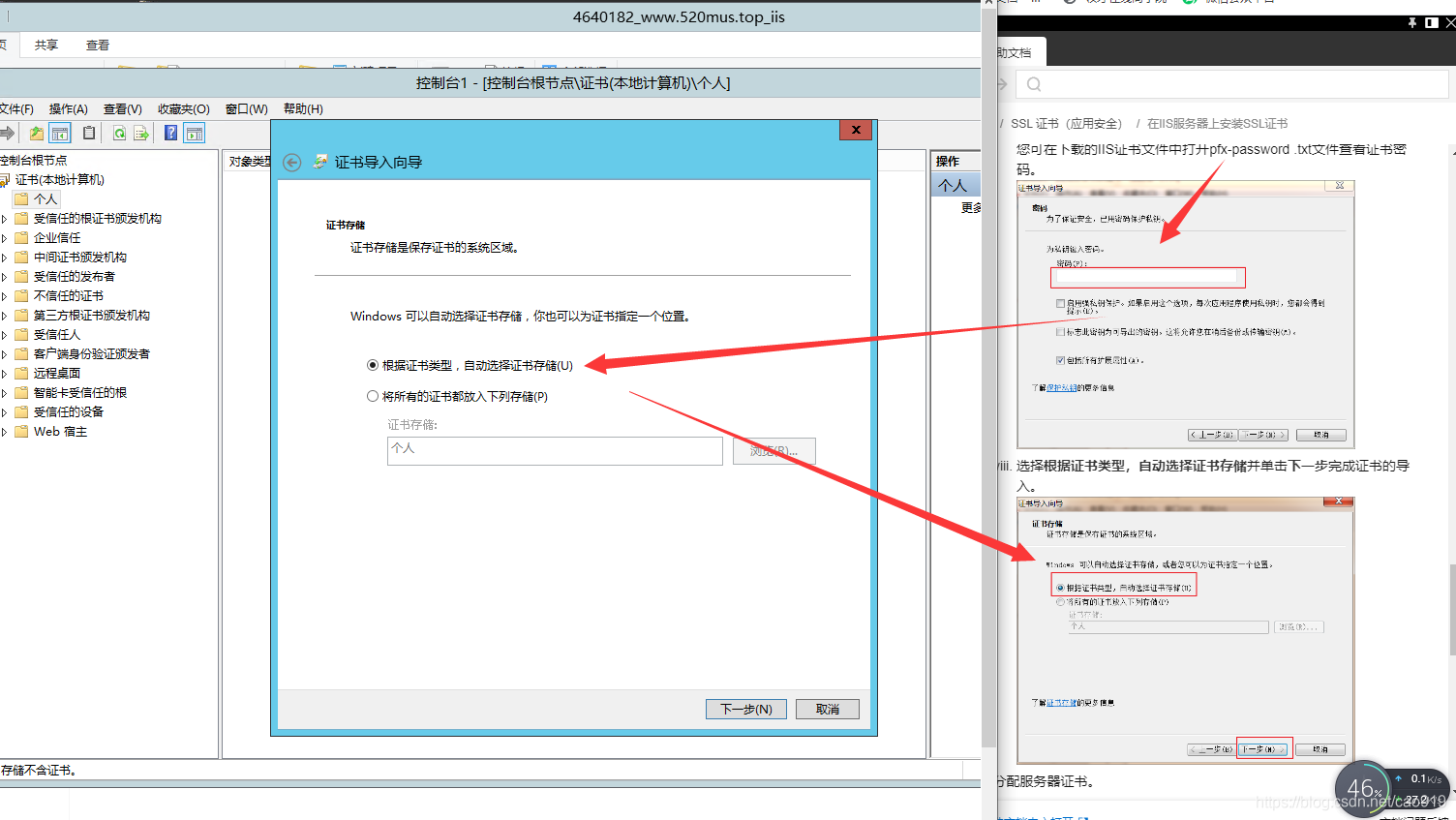Switch to the 查看 ribbon tab in Explorer
Screen dimensions: 1456x820
pyautogui.click(x=98, y=45)
